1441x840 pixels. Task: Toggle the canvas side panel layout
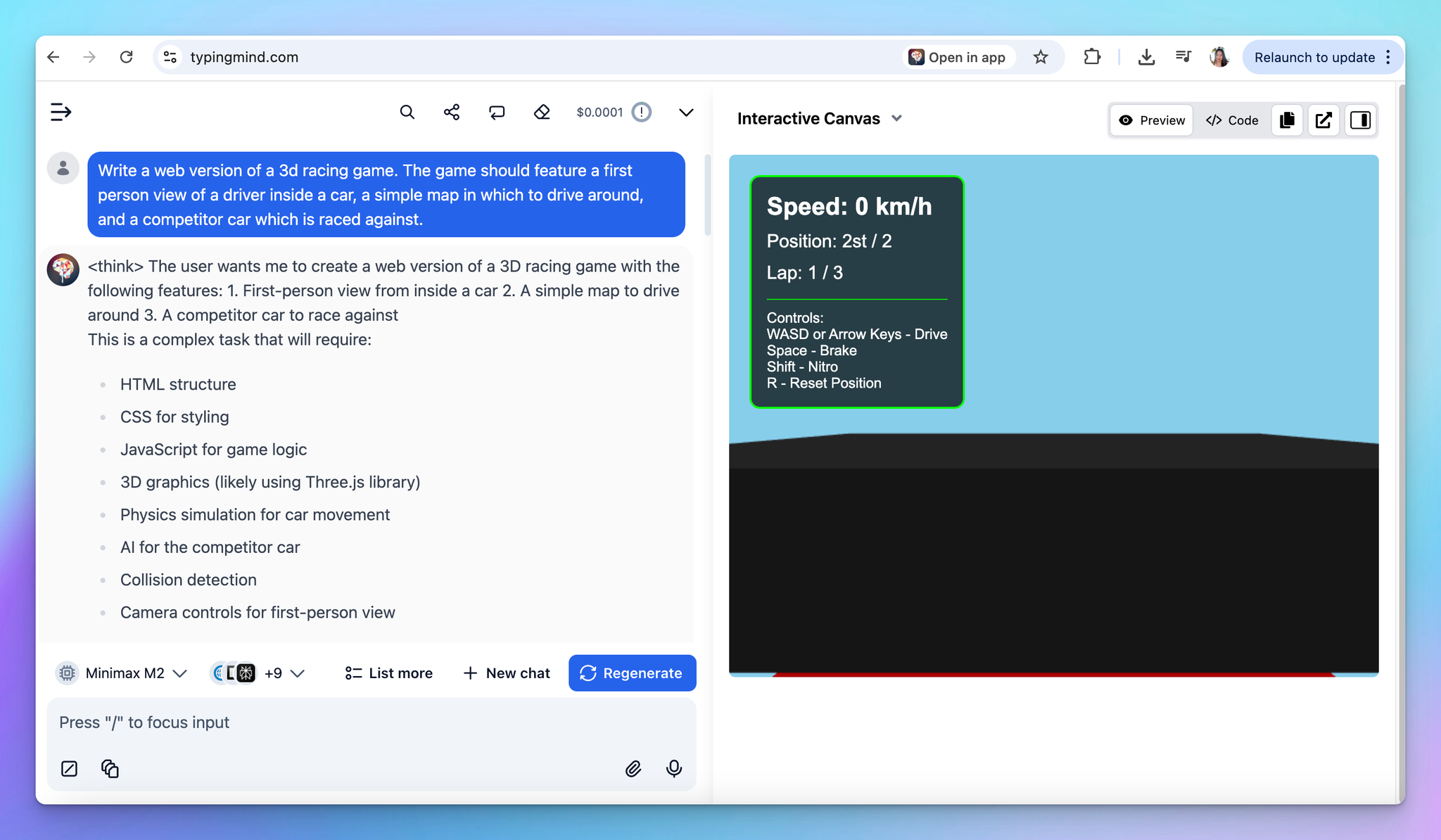tap(1360, 120)
